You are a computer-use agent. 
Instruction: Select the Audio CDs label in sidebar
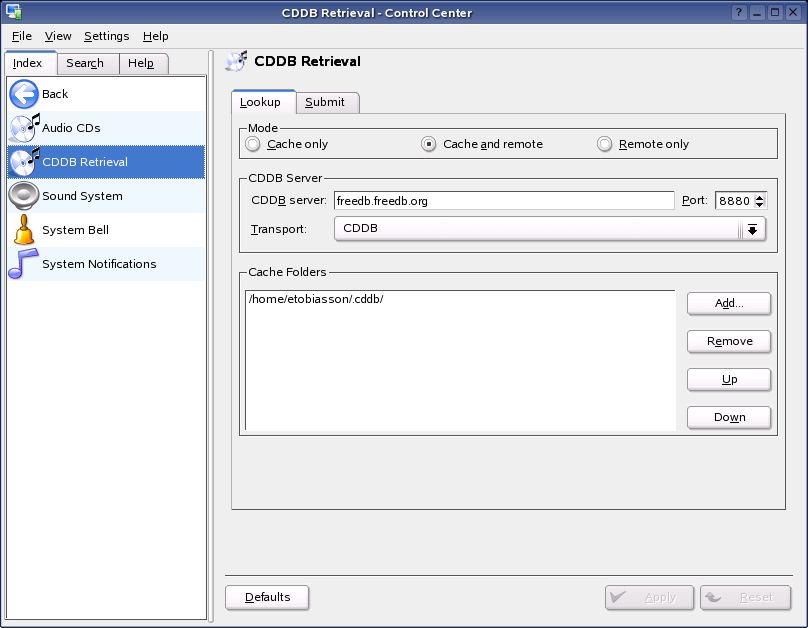tap(71, 128)
